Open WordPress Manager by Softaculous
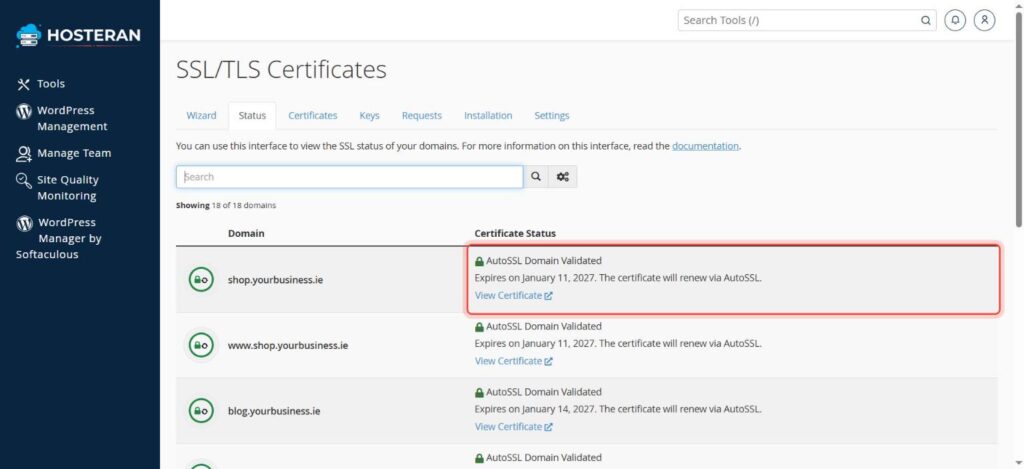 pyautogui.click(x=59, y=238)
